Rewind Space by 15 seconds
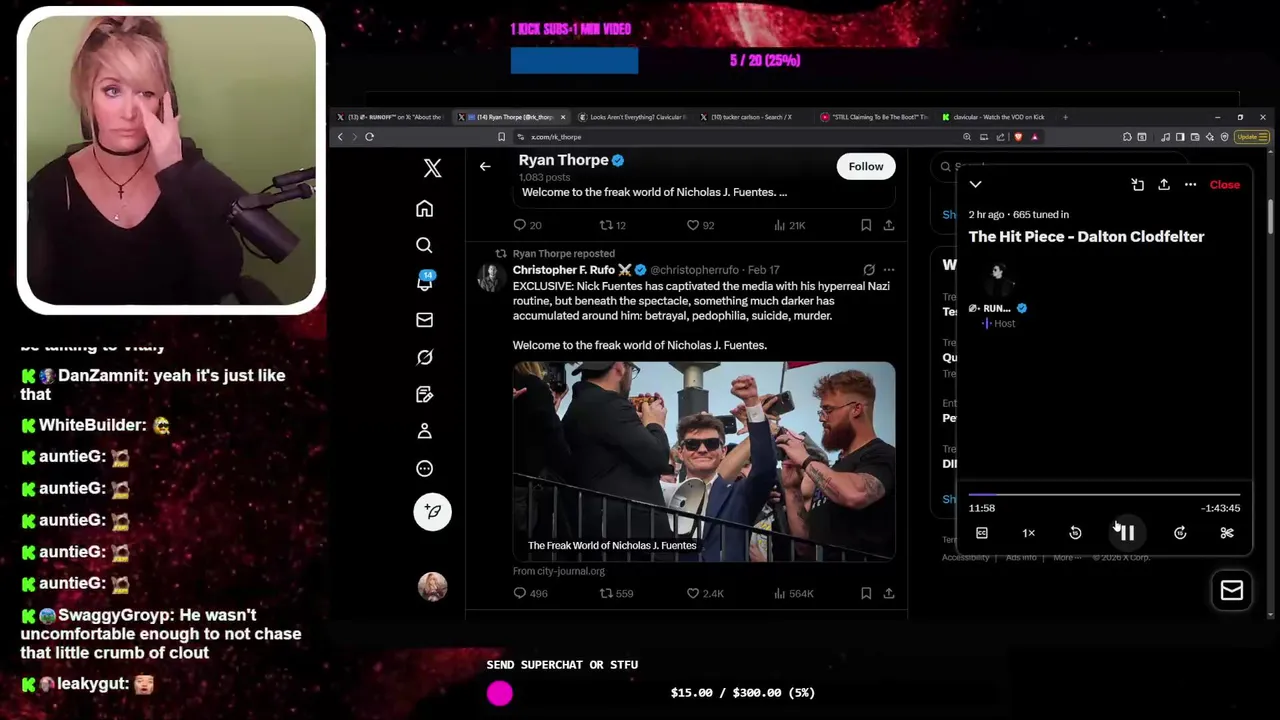 [1075, 533]
